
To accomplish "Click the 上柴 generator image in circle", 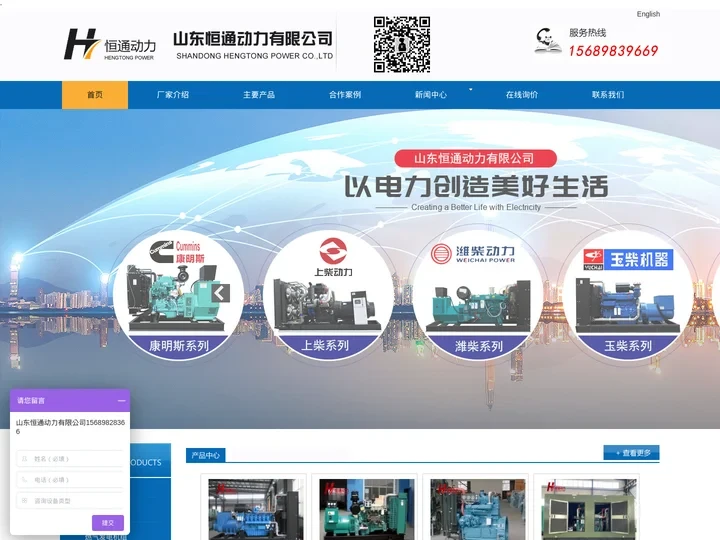I will coord(327,304).
